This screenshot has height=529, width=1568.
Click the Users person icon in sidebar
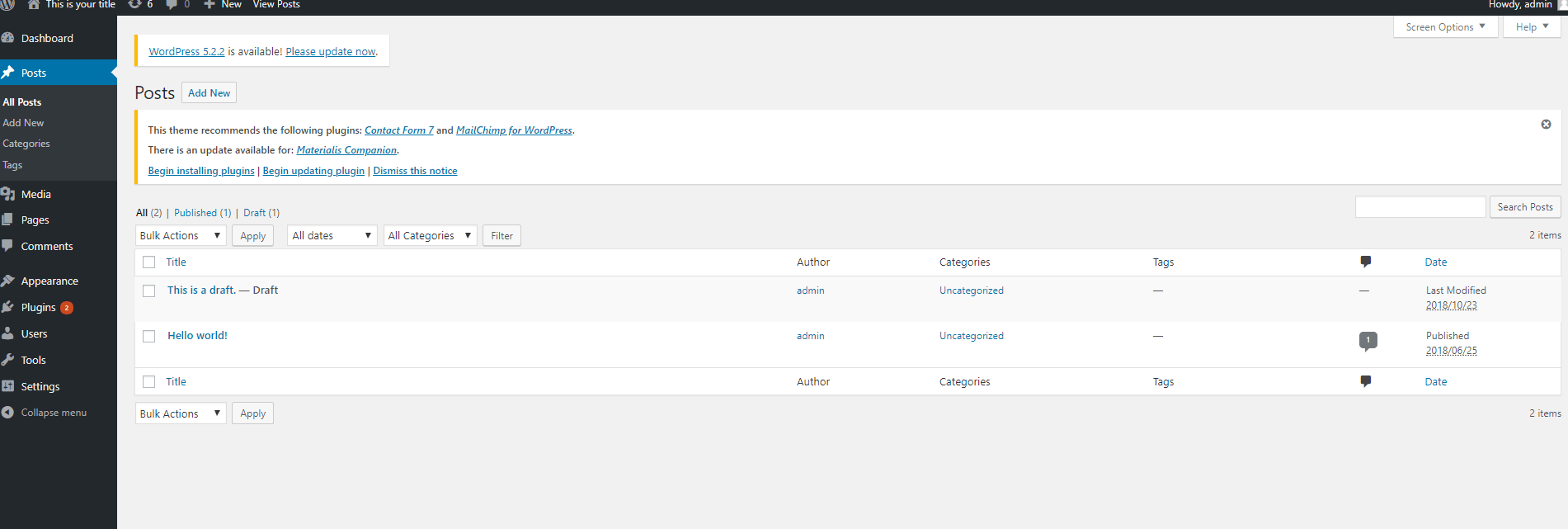(7, 333)
